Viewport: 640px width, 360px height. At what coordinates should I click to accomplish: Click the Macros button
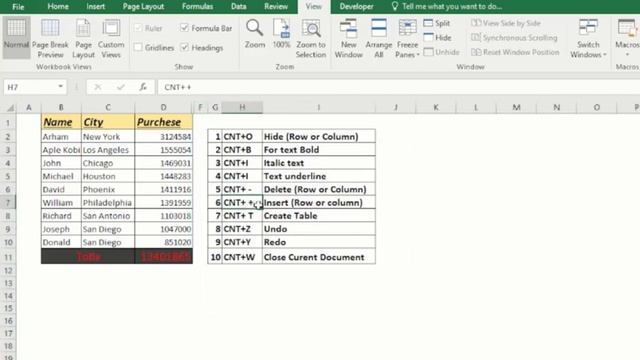(x=627, y=38)
